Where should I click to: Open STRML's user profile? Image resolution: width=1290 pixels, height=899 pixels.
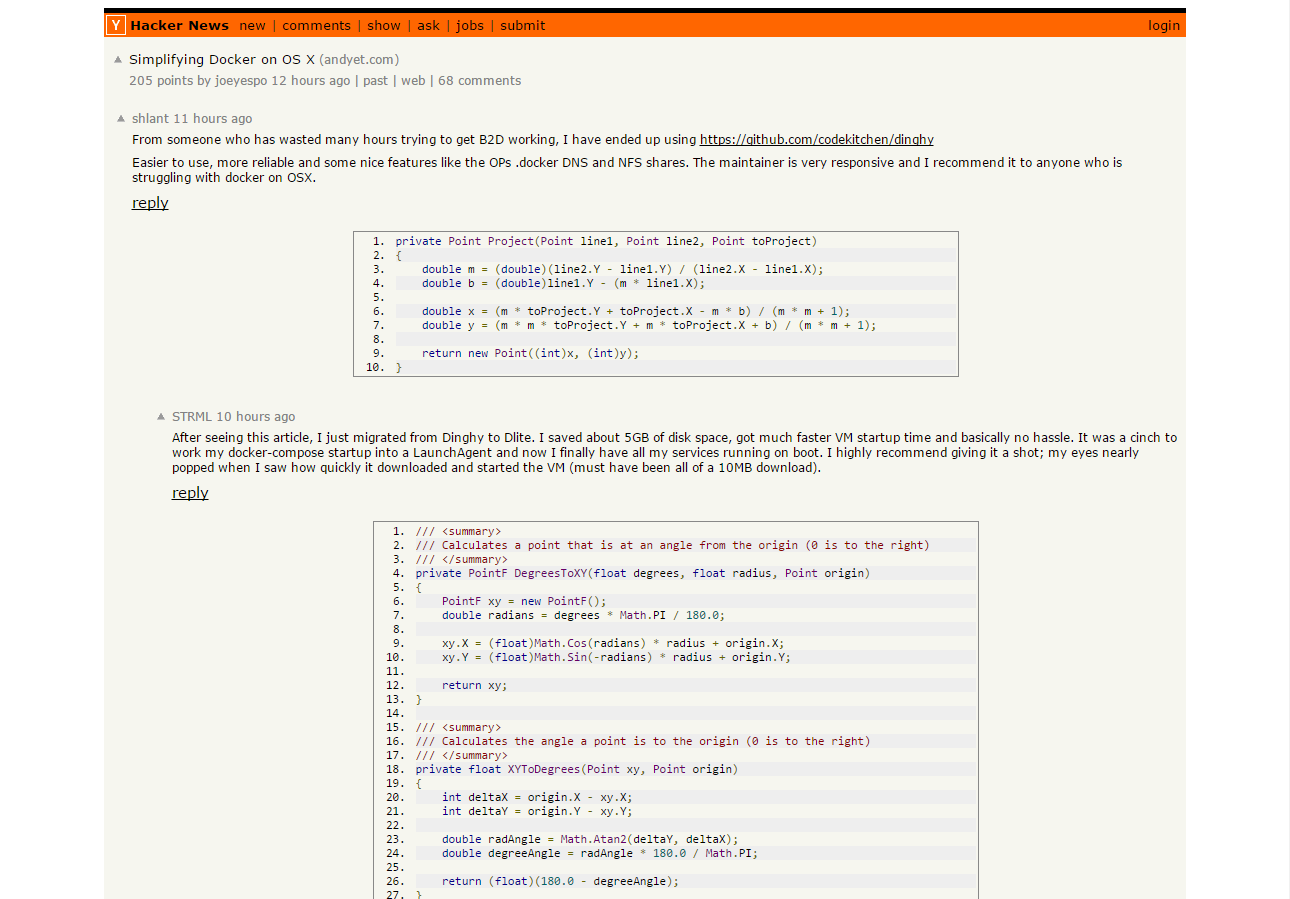point(192,417)
